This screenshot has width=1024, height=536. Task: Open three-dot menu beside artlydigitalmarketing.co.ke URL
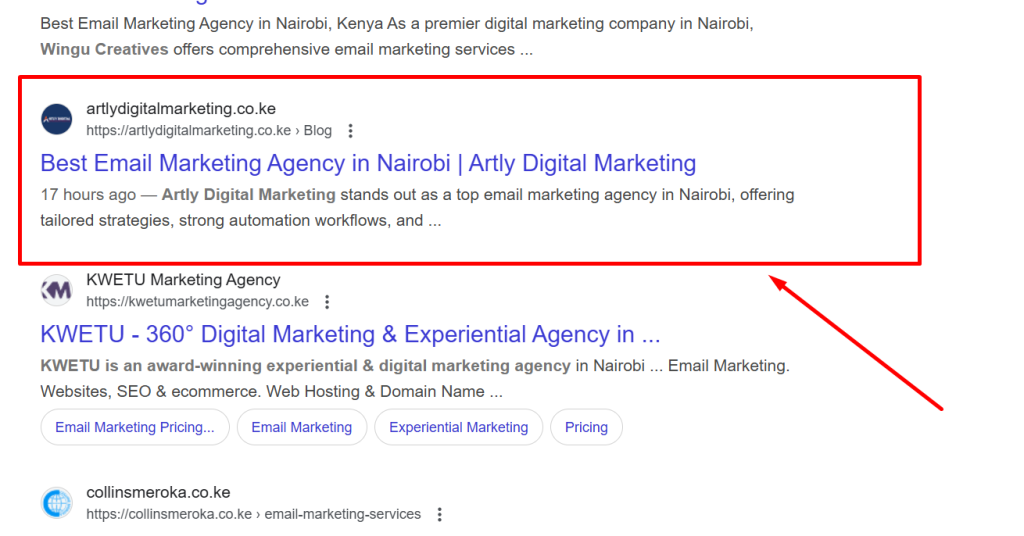[350, 131]
